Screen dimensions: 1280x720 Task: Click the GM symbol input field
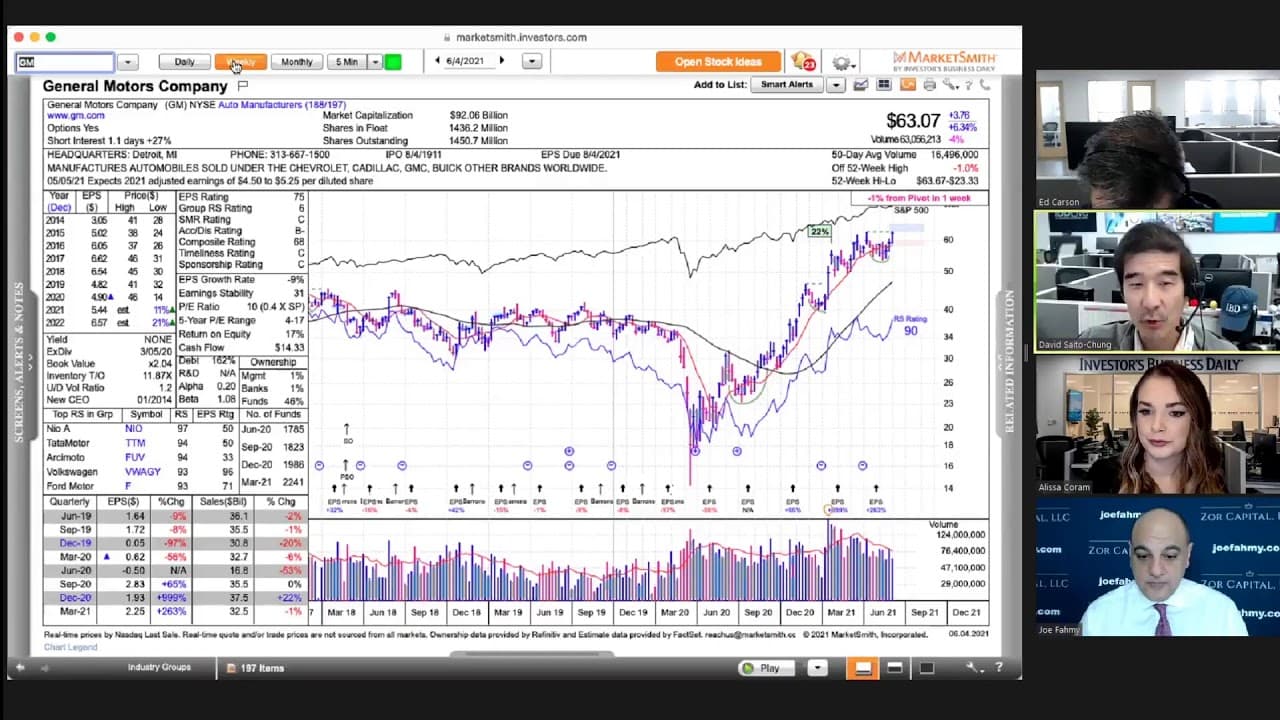pos(65,62)
